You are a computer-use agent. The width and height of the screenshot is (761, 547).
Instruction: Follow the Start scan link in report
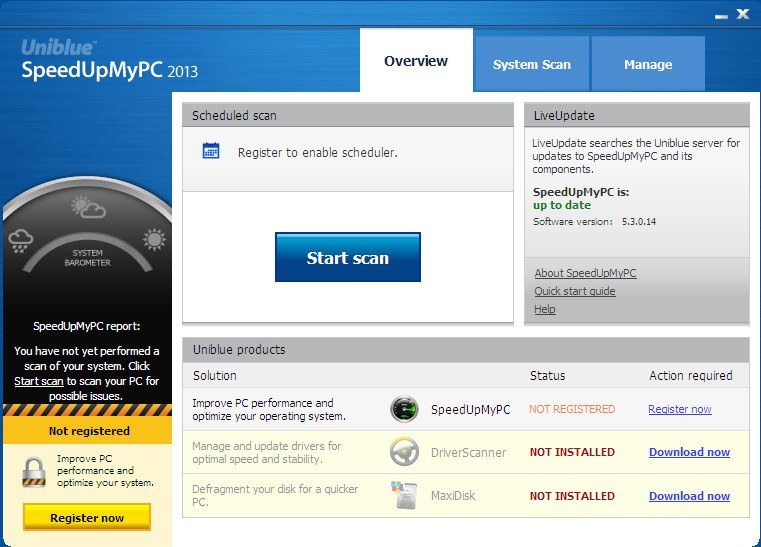39,381
